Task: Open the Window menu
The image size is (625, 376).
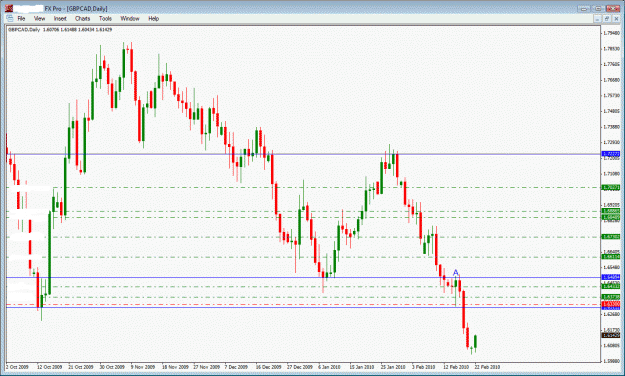Action: point(130,19)
